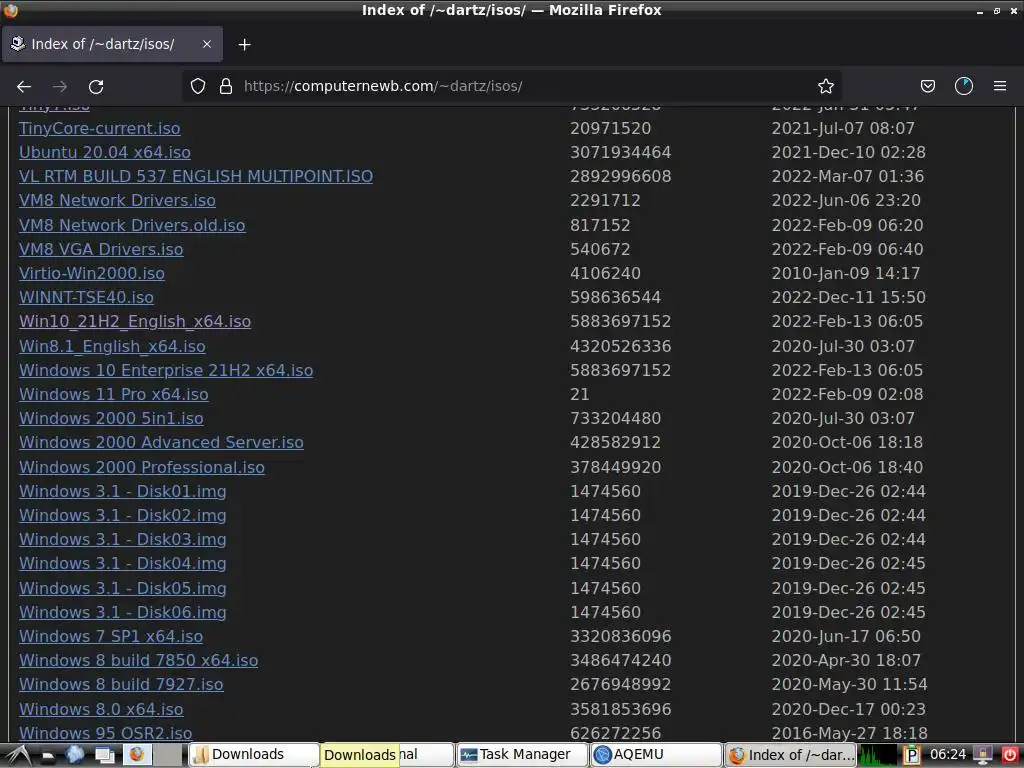
Task: Click Windows 7 SP1 x64.iso link
Action: pyautogui.click(x=110, y=636)
